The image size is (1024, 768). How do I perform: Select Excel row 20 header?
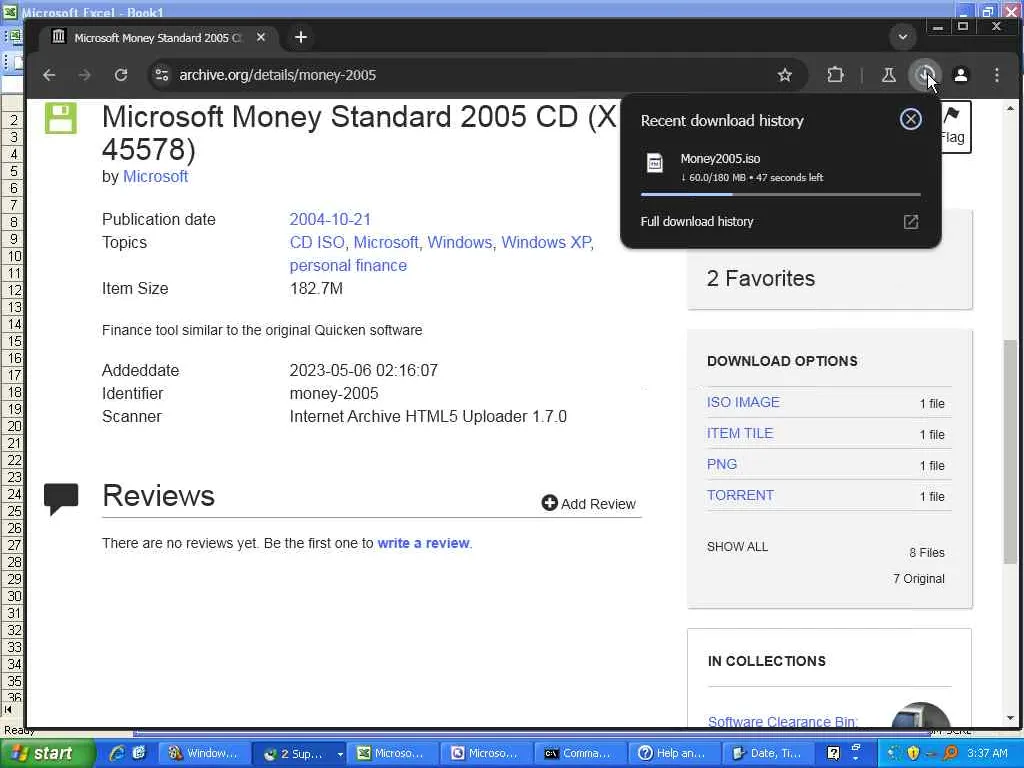(14, 426)
